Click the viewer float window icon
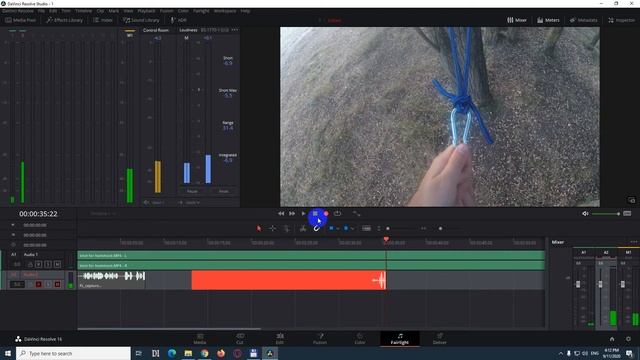Image resolution: width=640 pixels, height=360 pixels. pyautogui.click(x=631, y=200)
